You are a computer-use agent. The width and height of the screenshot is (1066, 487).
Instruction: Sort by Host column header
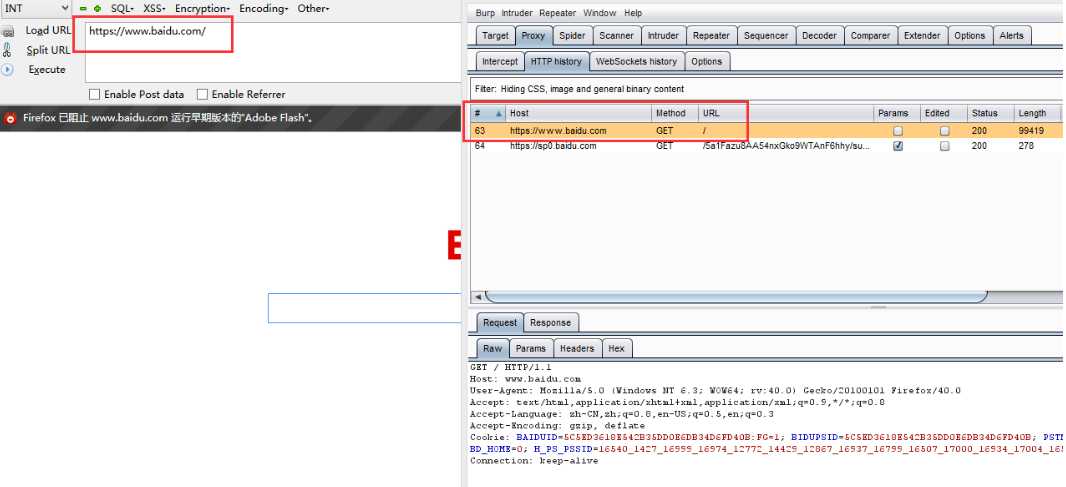pos(578,114)
